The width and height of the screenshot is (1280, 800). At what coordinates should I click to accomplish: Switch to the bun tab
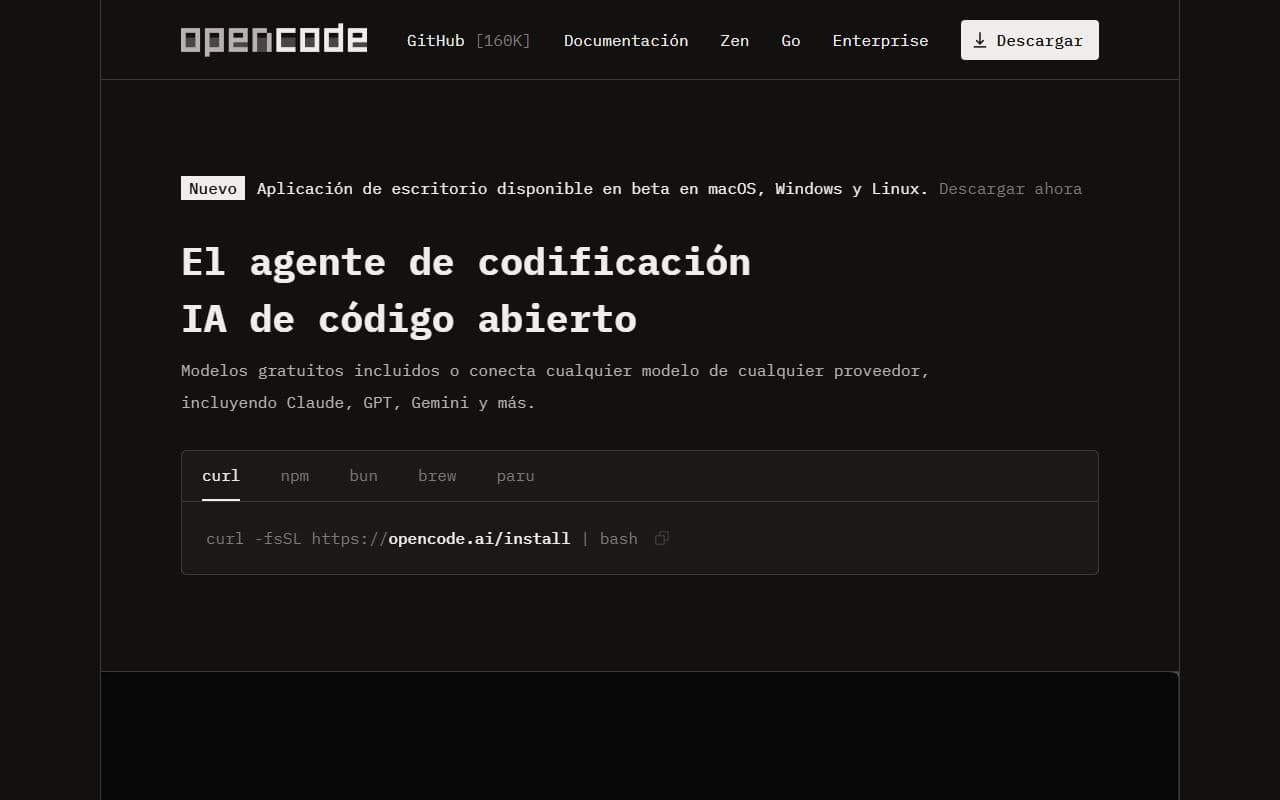point(363,476)
